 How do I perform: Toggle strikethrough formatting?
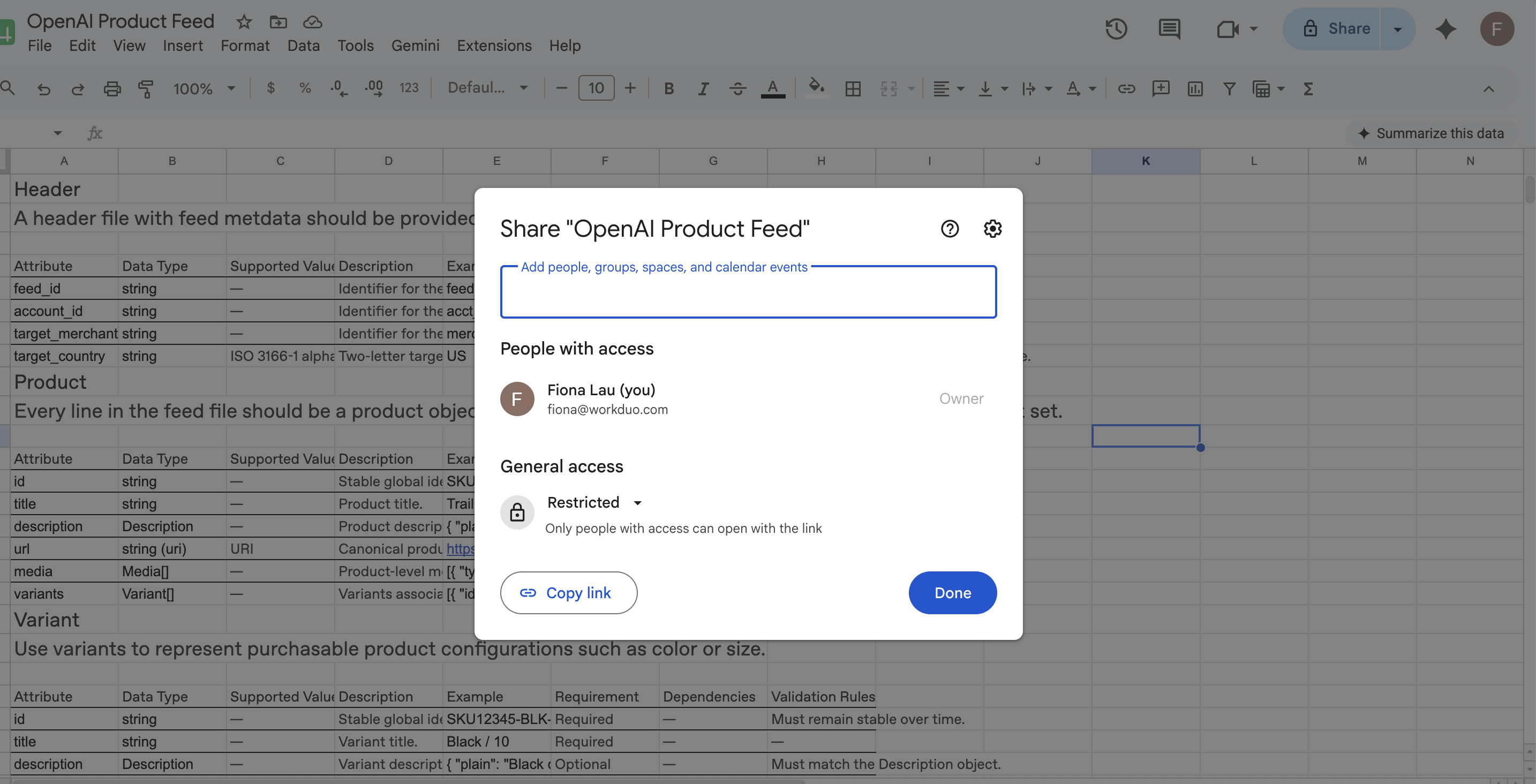tap(737, 89)
